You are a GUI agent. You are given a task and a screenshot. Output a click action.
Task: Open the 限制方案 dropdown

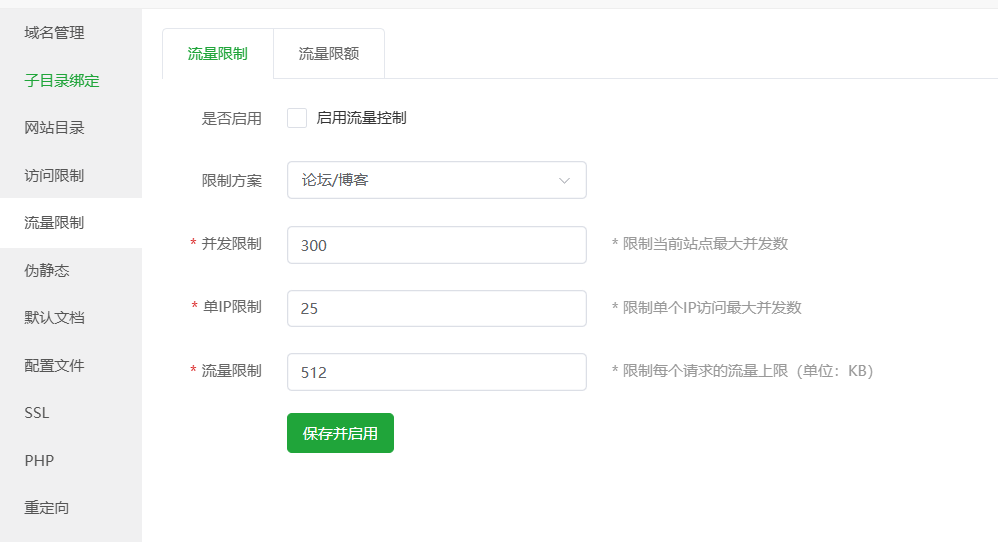point(437,180)
